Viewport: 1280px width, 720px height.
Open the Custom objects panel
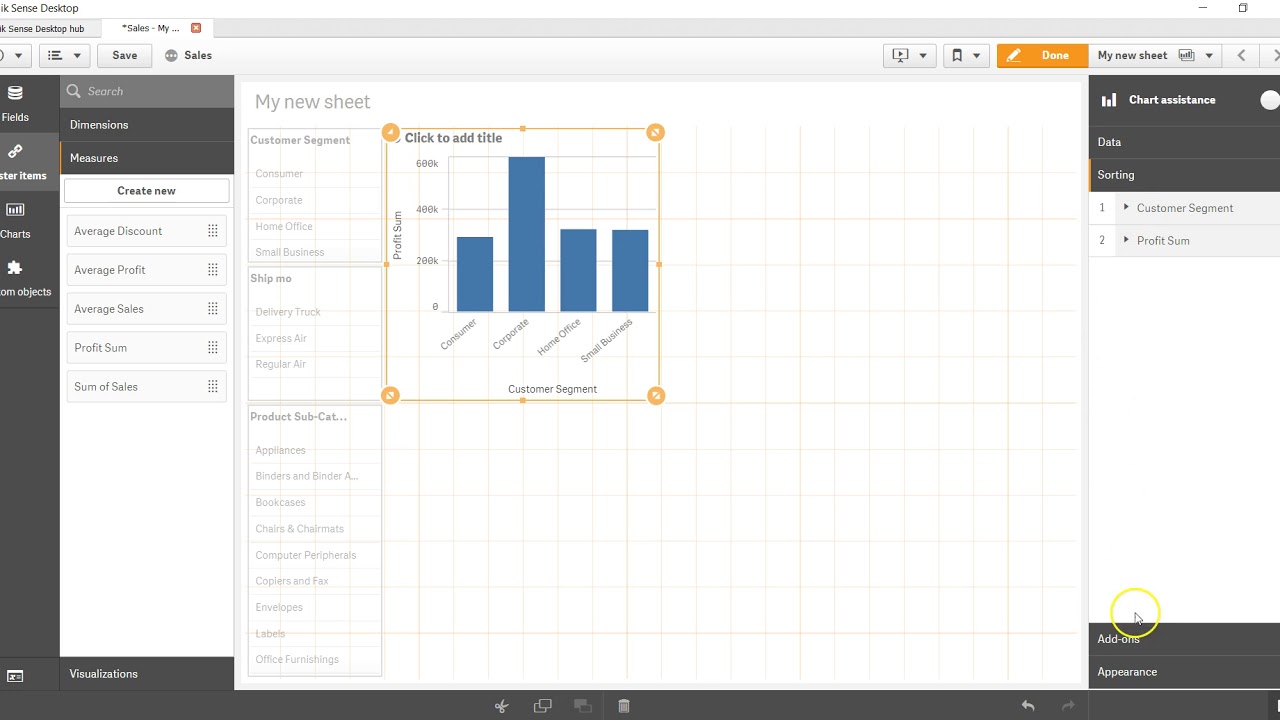(15, 277)
